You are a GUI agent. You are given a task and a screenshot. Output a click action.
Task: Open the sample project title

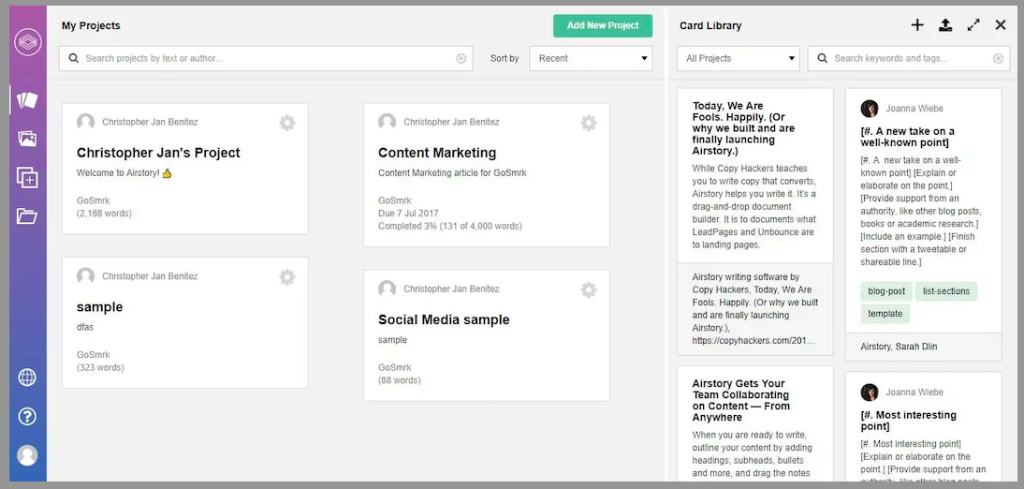(99, 307)
